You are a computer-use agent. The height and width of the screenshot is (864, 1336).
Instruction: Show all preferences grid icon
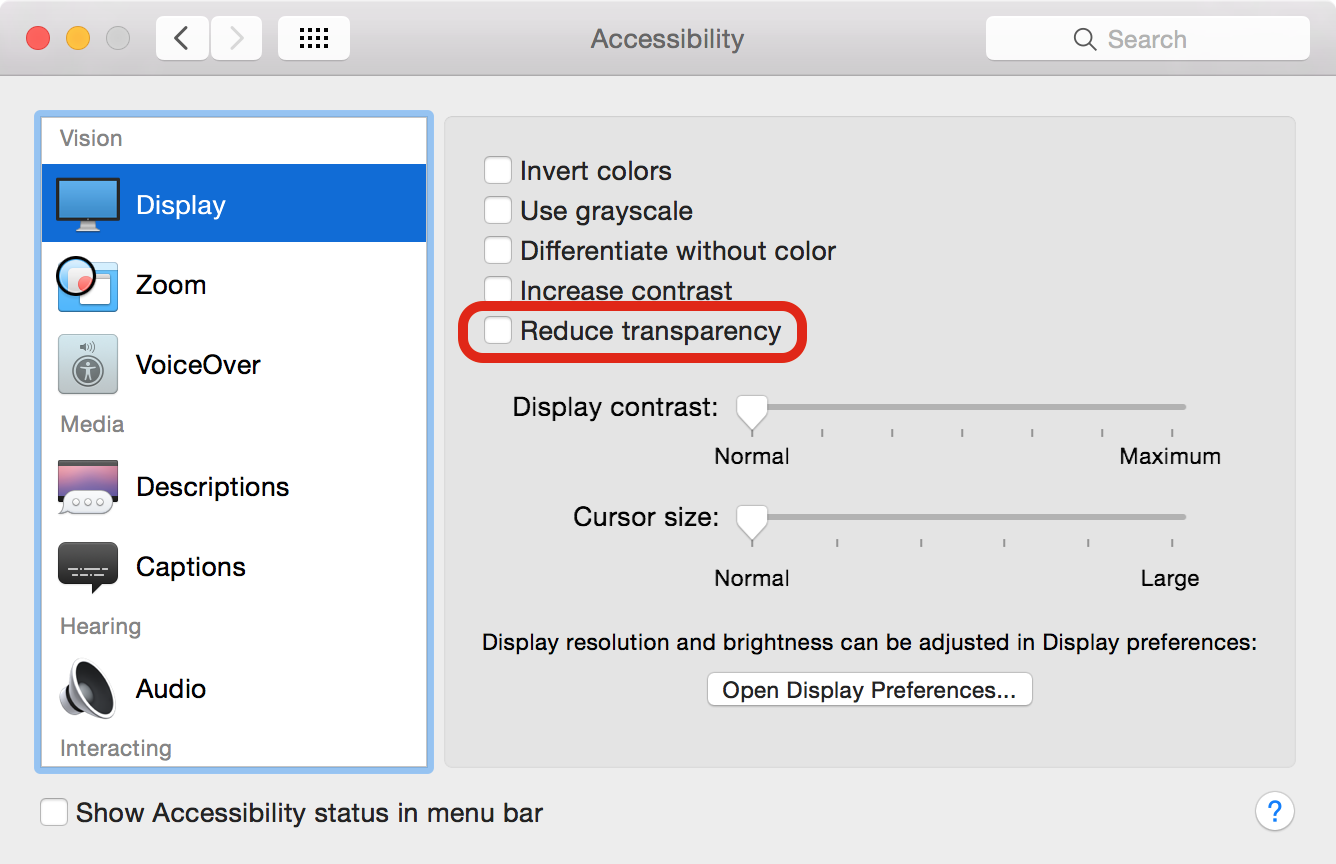(x=314, y=39)
